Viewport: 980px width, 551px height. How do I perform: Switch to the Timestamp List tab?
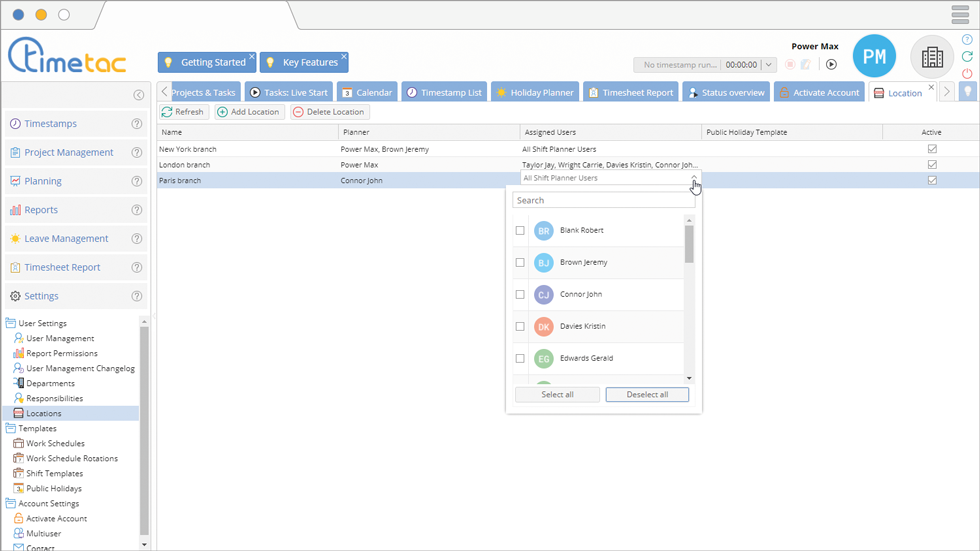(444, 92)
